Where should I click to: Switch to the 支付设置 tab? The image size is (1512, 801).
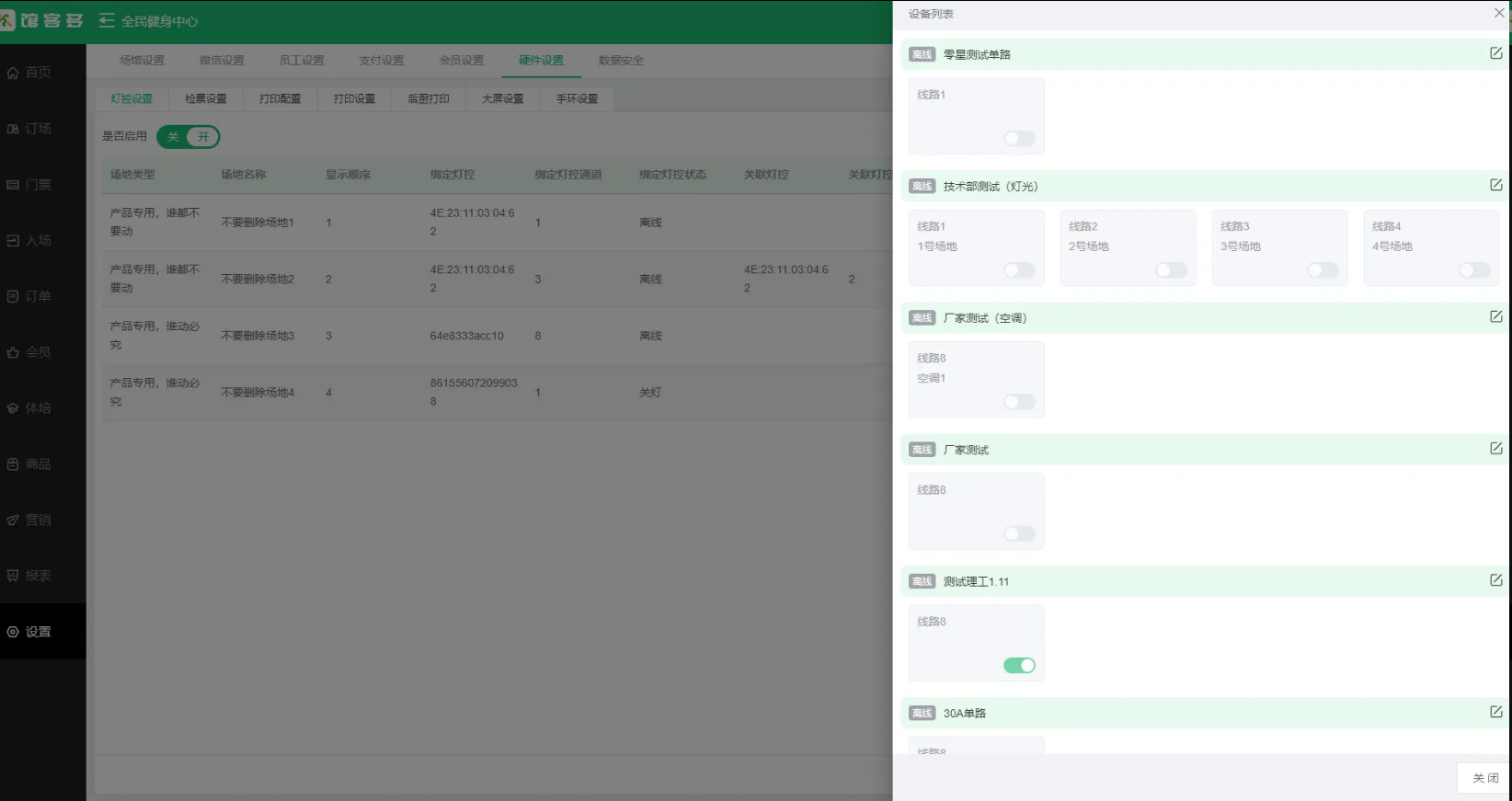tap(382, 61)
